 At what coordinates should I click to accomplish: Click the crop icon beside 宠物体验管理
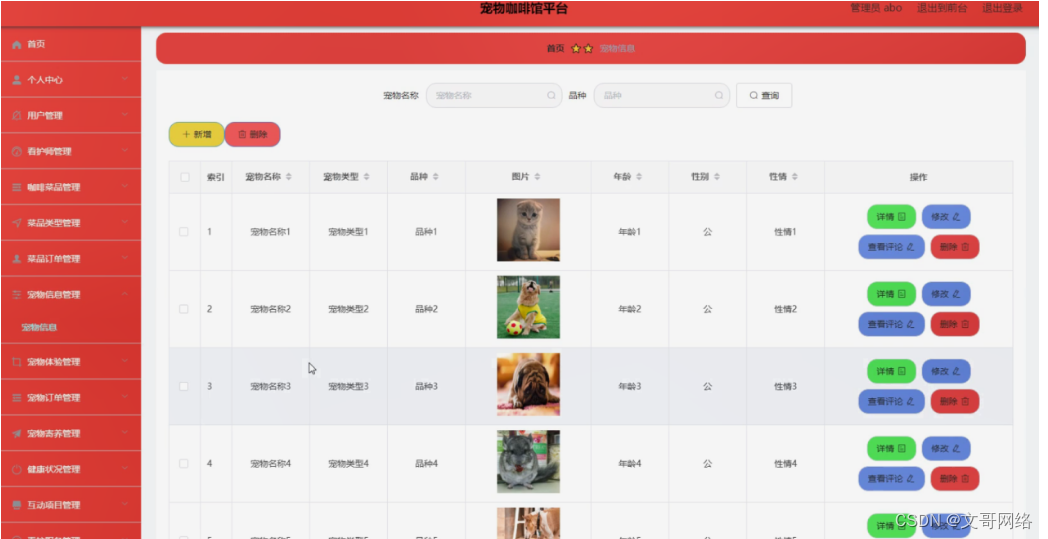pos(17,362)
